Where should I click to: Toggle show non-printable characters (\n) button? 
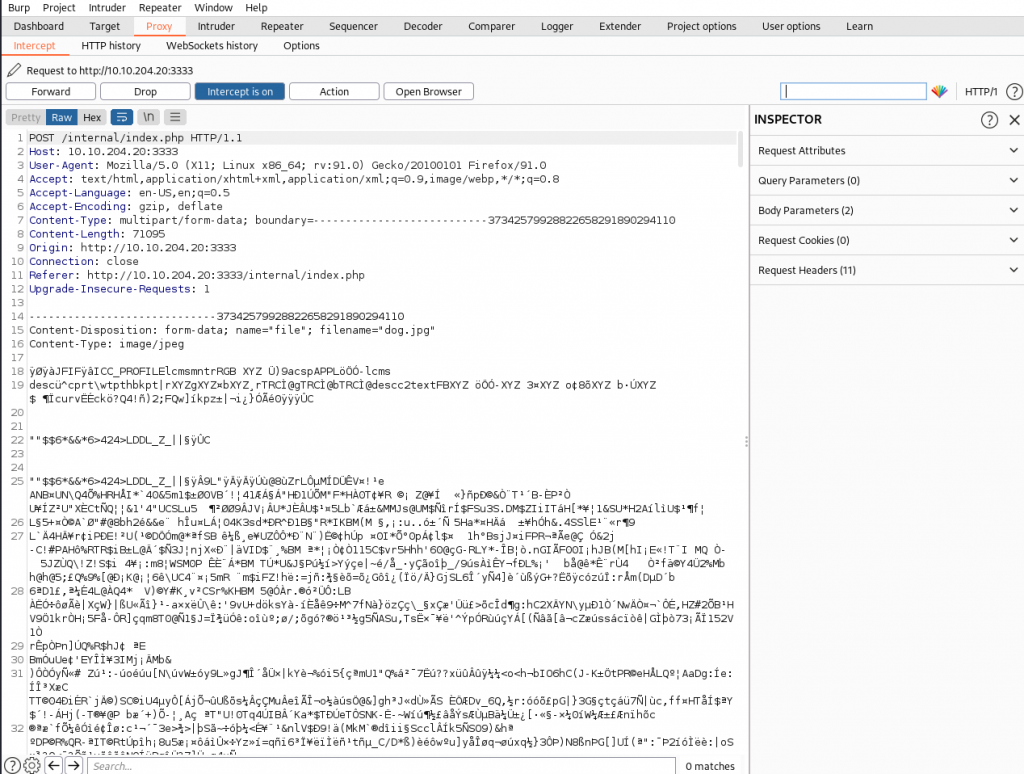click(x=149, y=117)
